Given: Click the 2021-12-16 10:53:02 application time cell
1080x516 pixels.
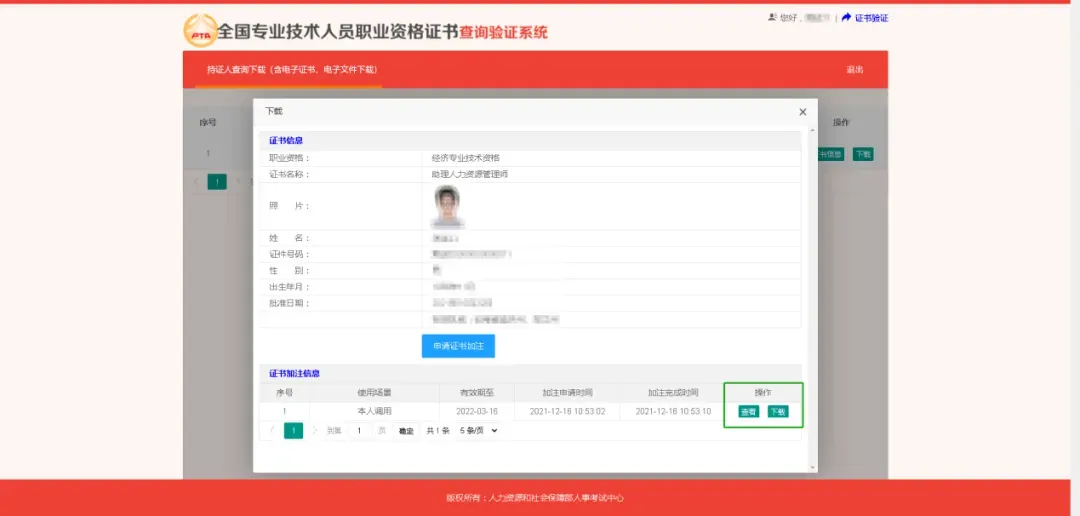Looking at the screenshot, I should (x=567, y=411).
